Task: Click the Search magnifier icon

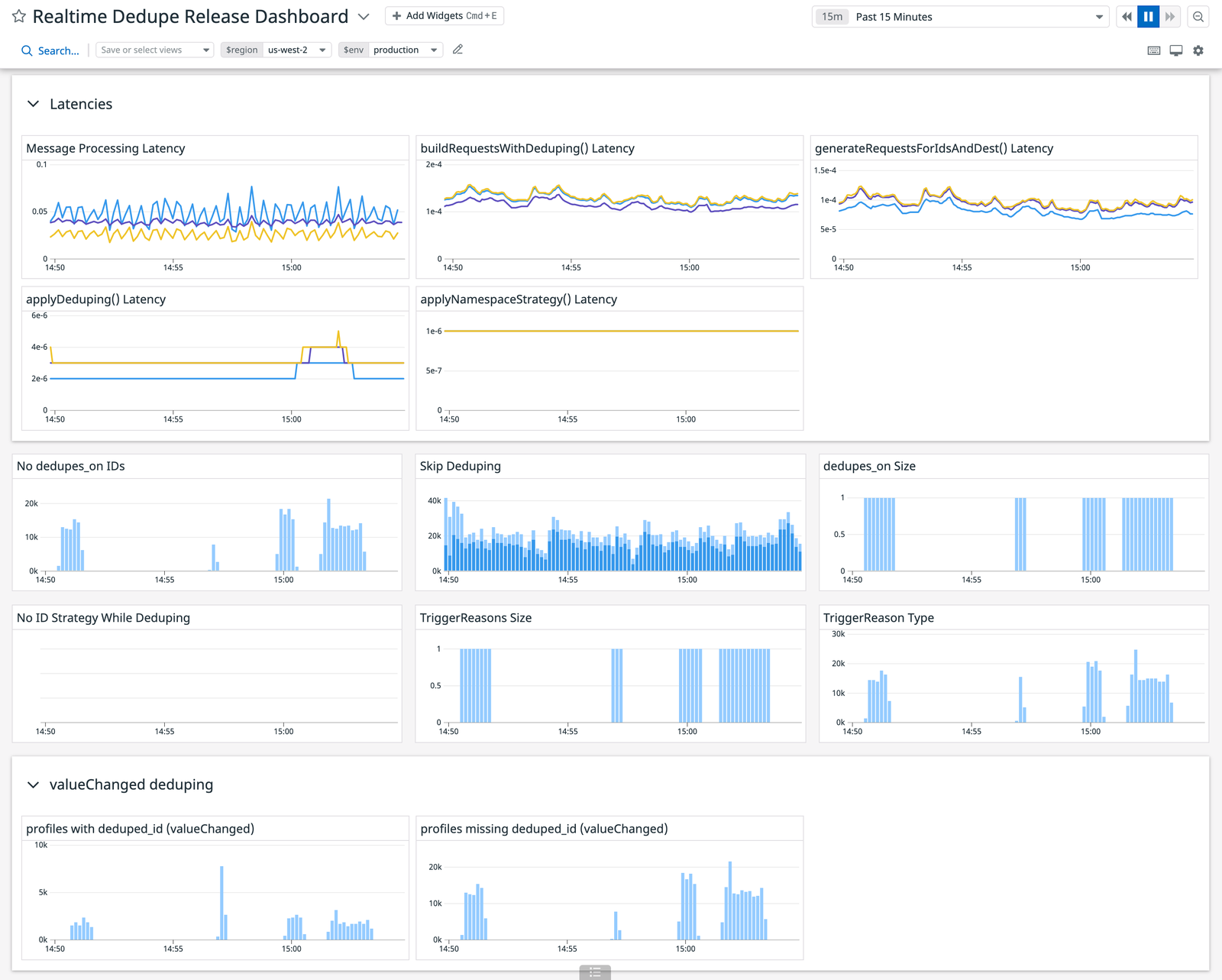Action: [x=27, y=50]
